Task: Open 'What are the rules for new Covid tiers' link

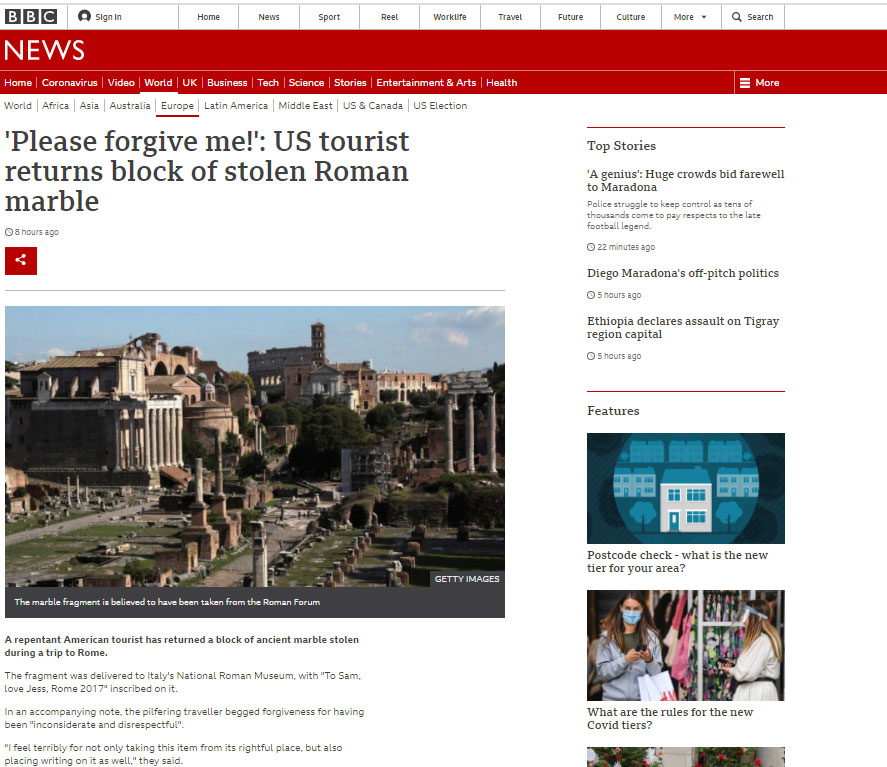Action: click(669, 718)
